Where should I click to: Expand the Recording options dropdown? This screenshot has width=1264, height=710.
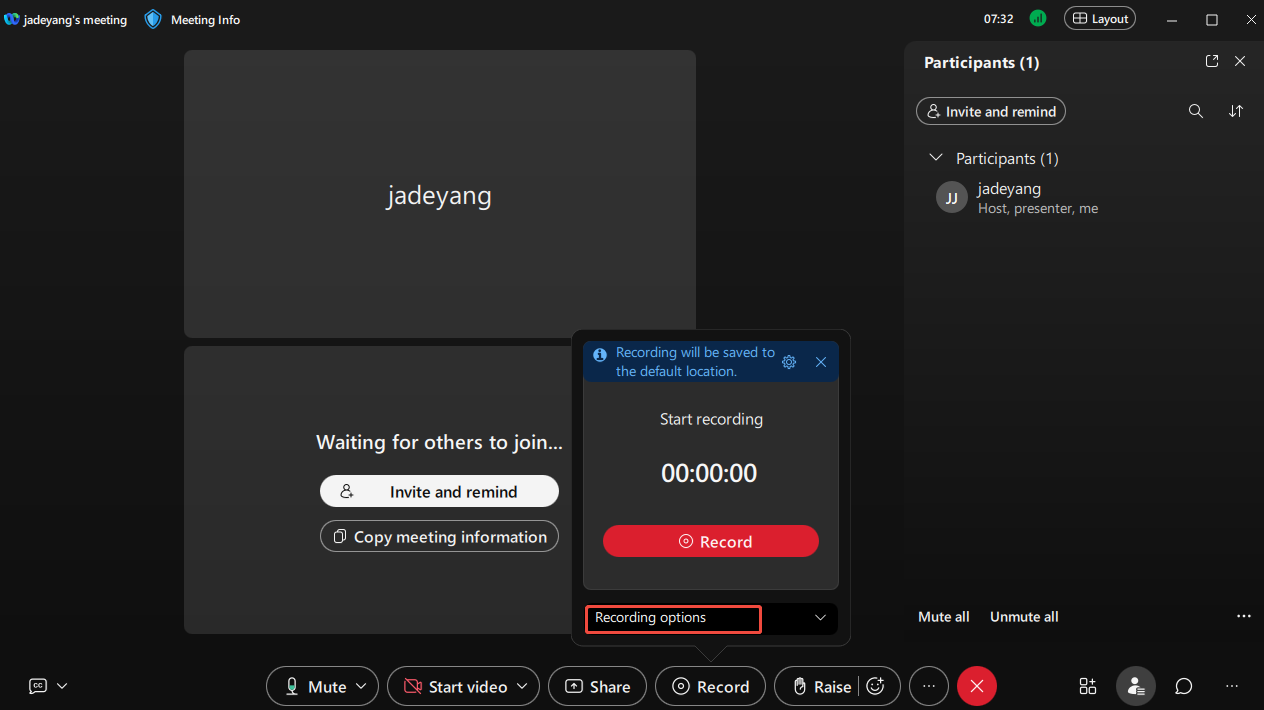point(819,618)
